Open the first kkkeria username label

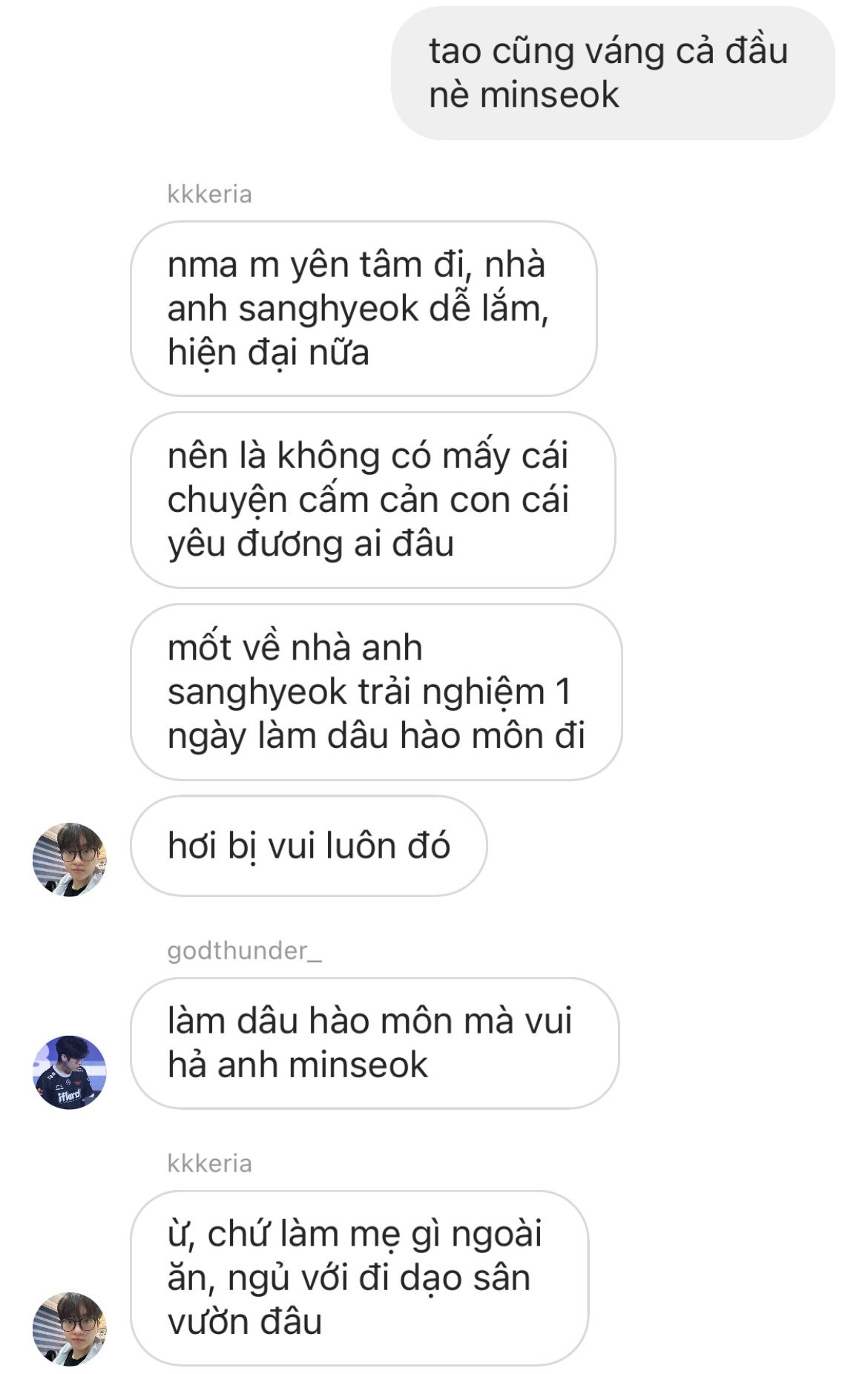coord(209,194)
